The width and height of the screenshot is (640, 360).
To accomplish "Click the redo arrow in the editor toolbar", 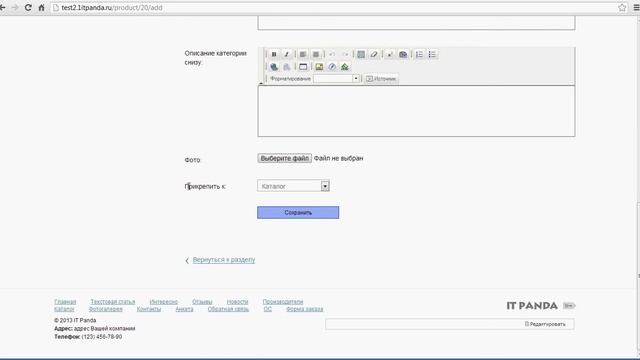I will point(345,54).
